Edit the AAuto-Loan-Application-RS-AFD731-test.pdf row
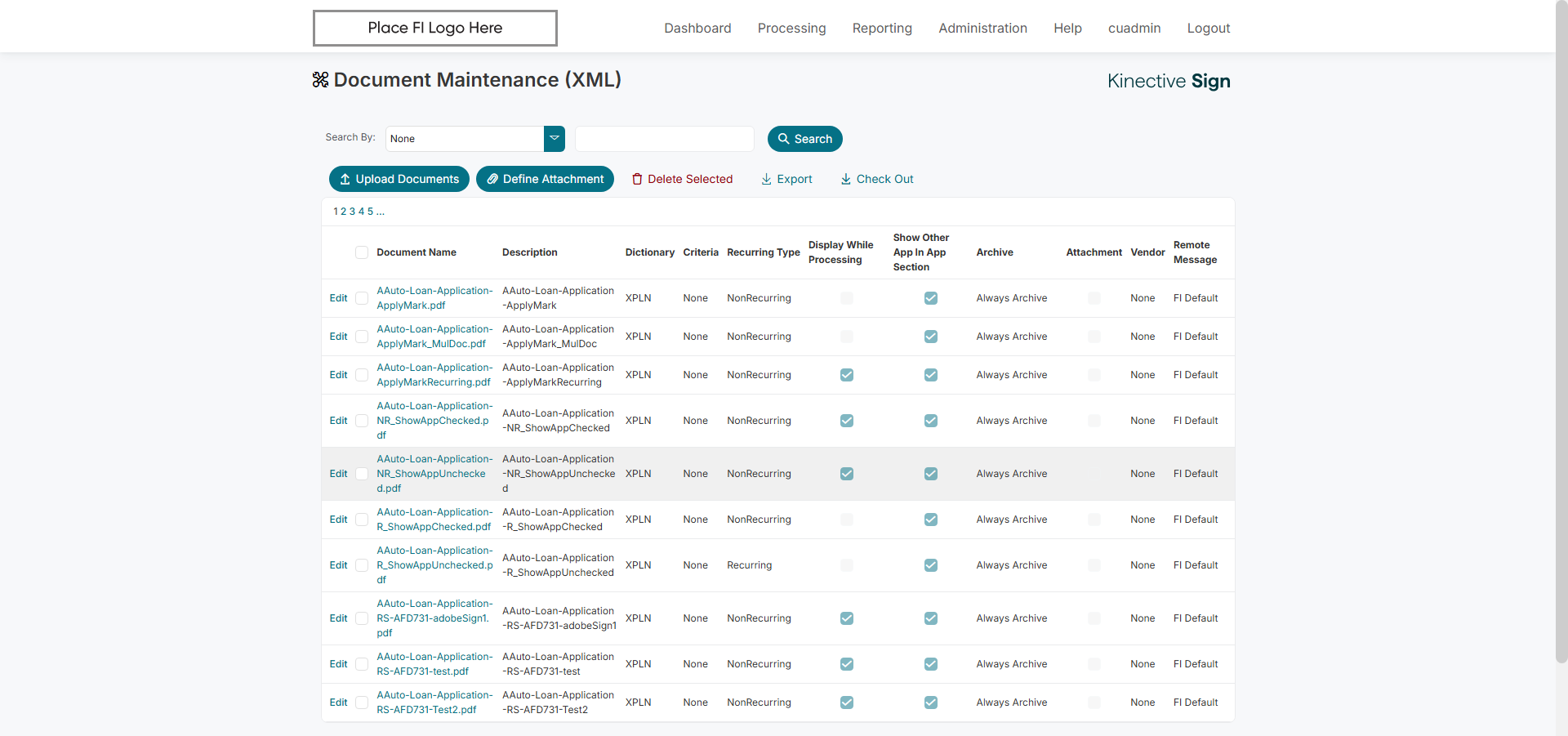The image size is (1568, 736). [338, 664]
